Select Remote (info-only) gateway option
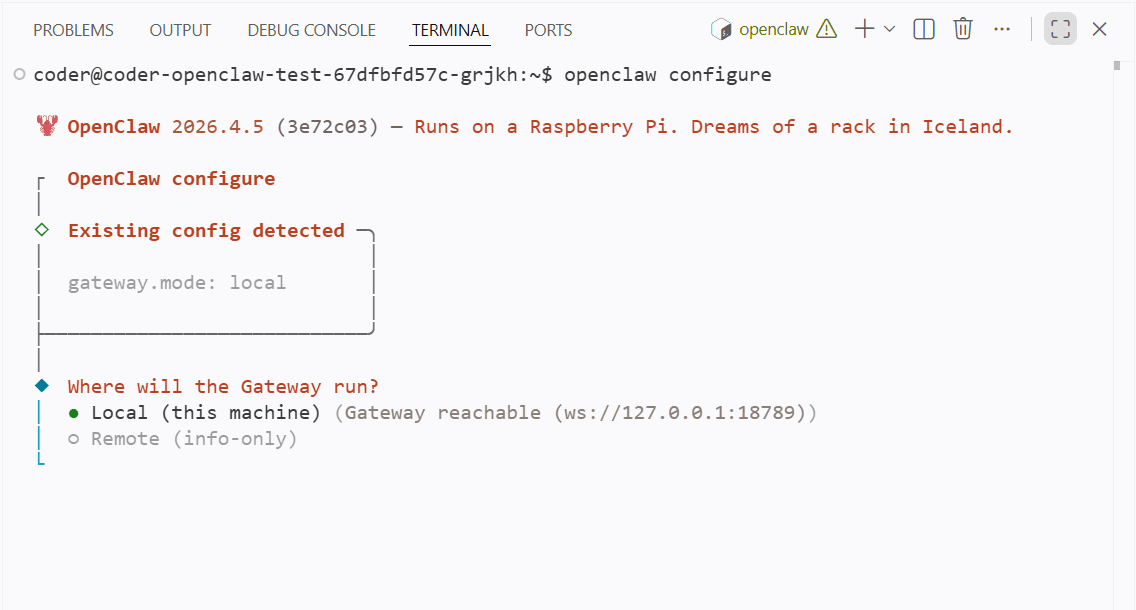Viewport: 1136px width, 610px height. pyautogui.click(x=183, y=439)
